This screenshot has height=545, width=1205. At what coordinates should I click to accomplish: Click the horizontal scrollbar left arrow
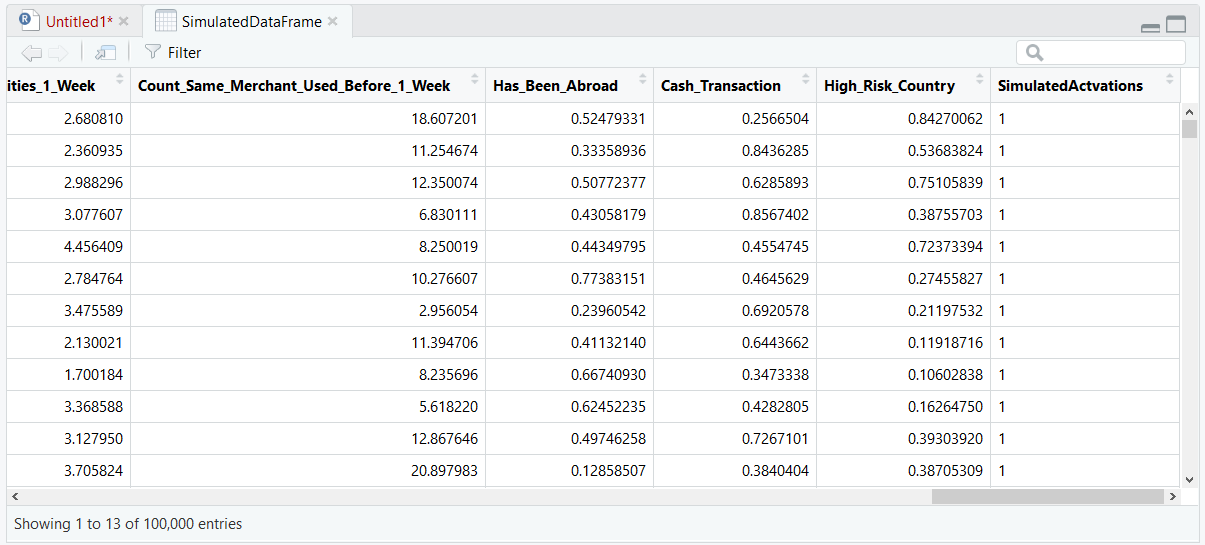click(x=14, y=496)
